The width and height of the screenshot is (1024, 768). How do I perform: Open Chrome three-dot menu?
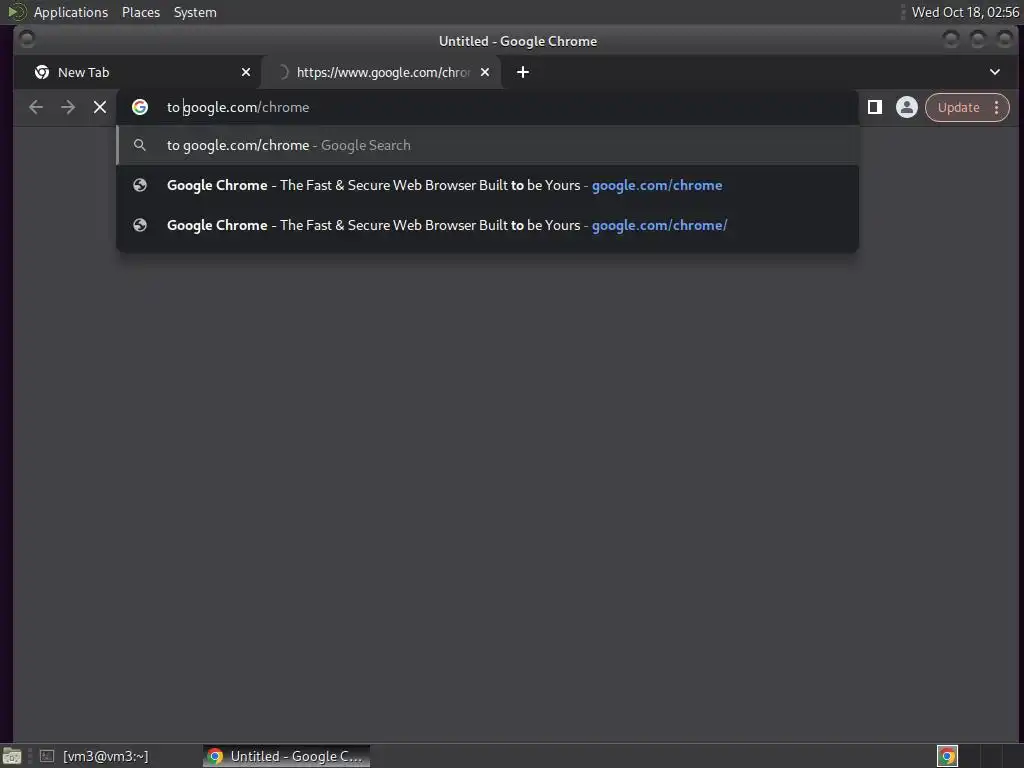(x=997, y=108)
